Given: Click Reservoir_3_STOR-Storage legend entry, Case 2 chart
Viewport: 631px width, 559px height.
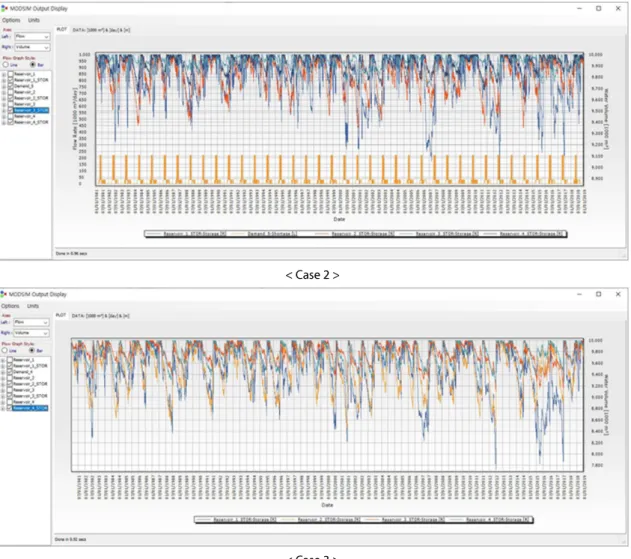Looking at the screenshot, I should coord(439,234).
